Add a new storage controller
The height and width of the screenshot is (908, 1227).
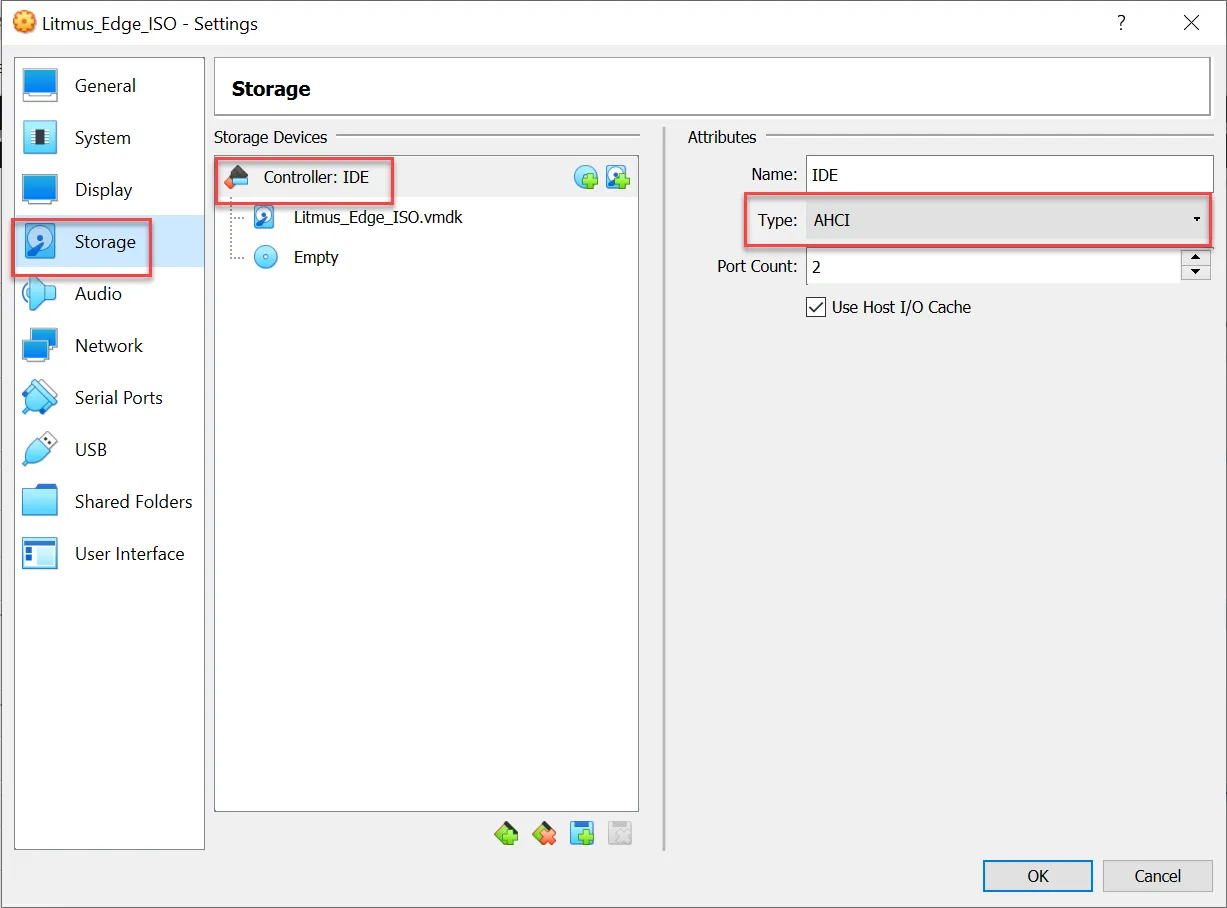coord(507,833)
